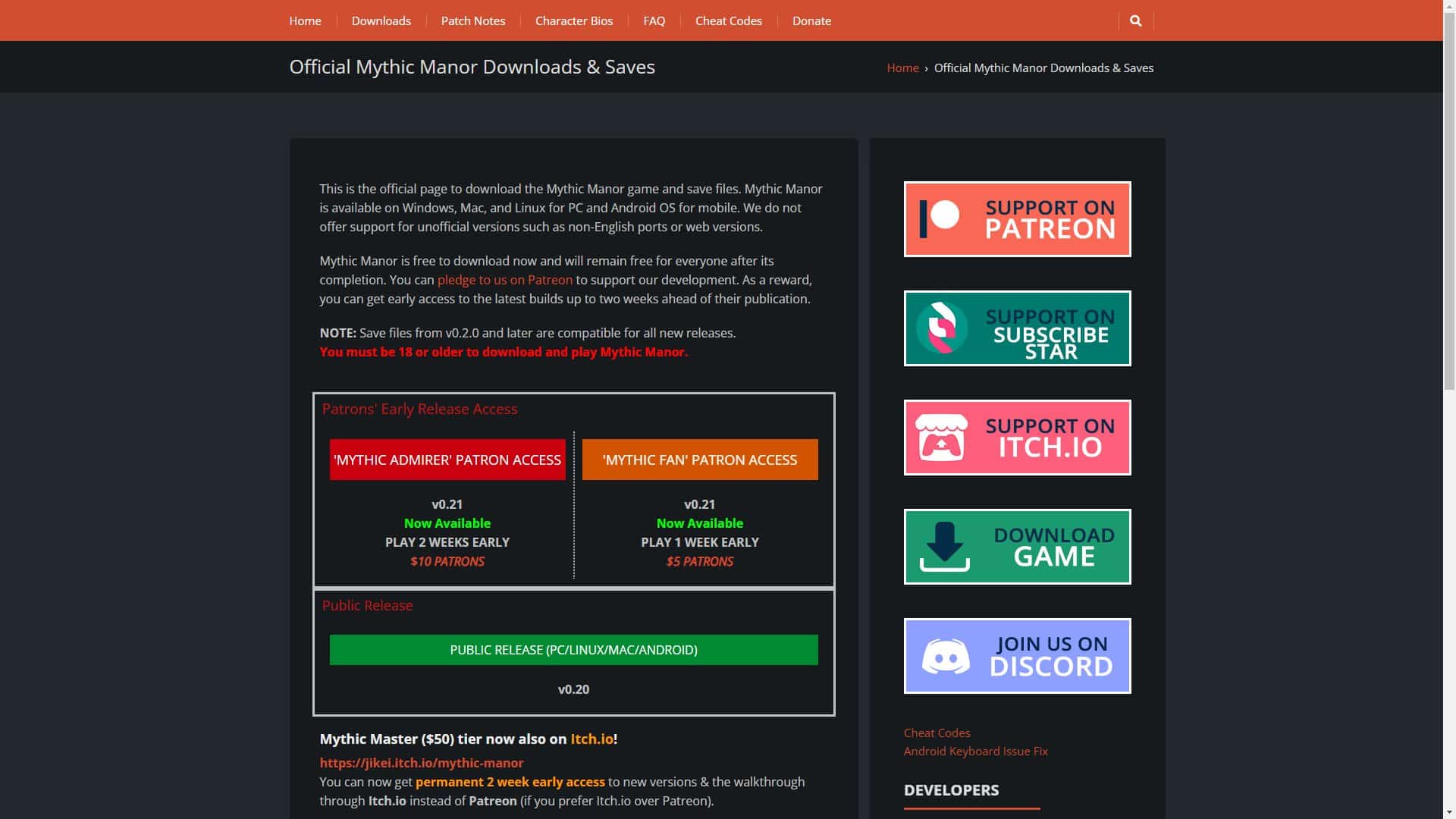The height and width of the screenshot is (819, 1456).
Task: Click 'Mythic Admirer' Patron Access button
Action: click(447, 460)
